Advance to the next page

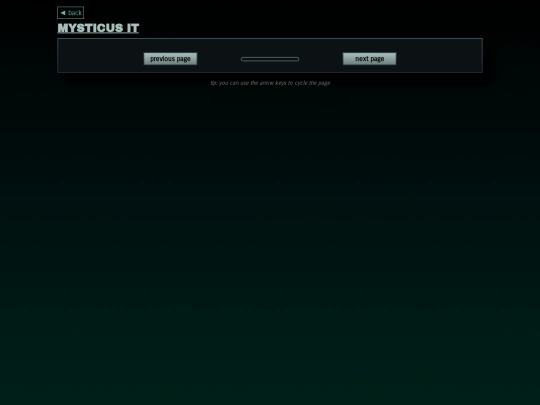(x=369, y=59)
